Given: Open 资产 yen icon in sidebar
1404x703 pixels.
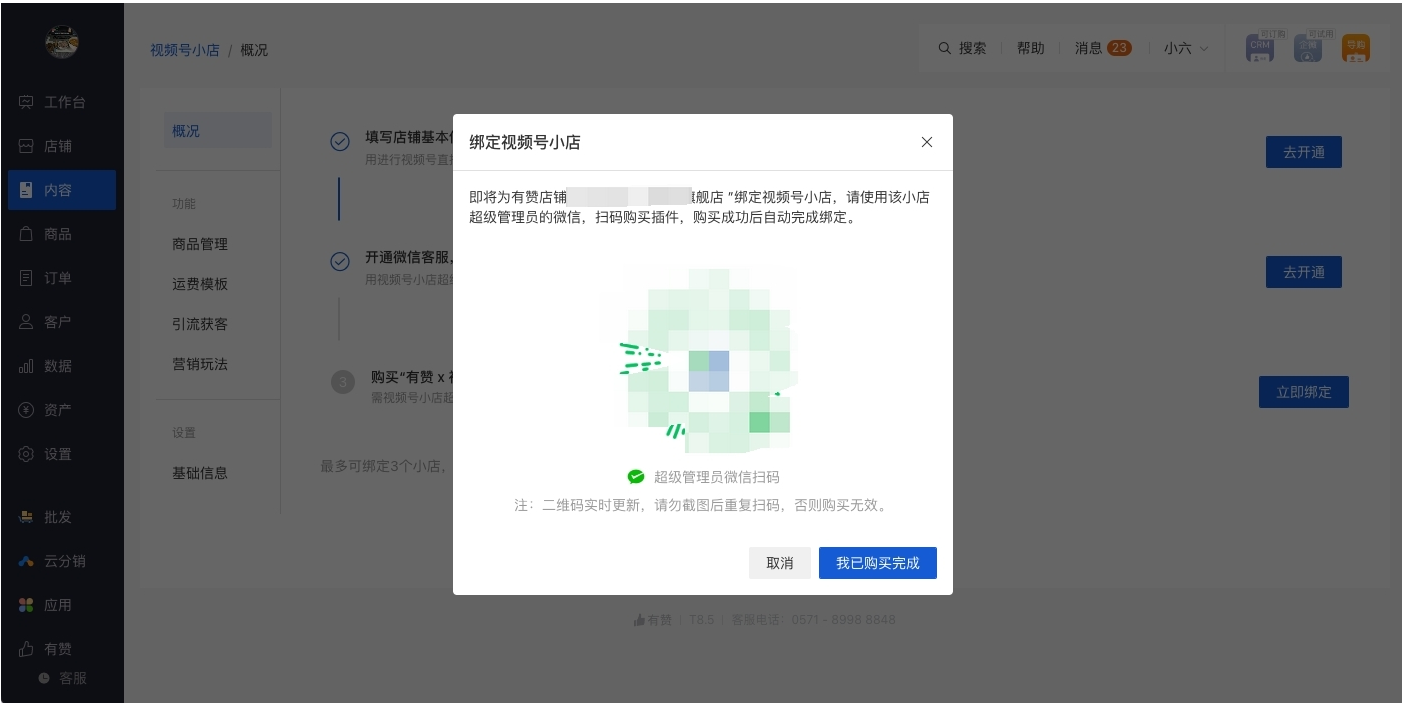Looking at the screenshot, I should 26,410.
